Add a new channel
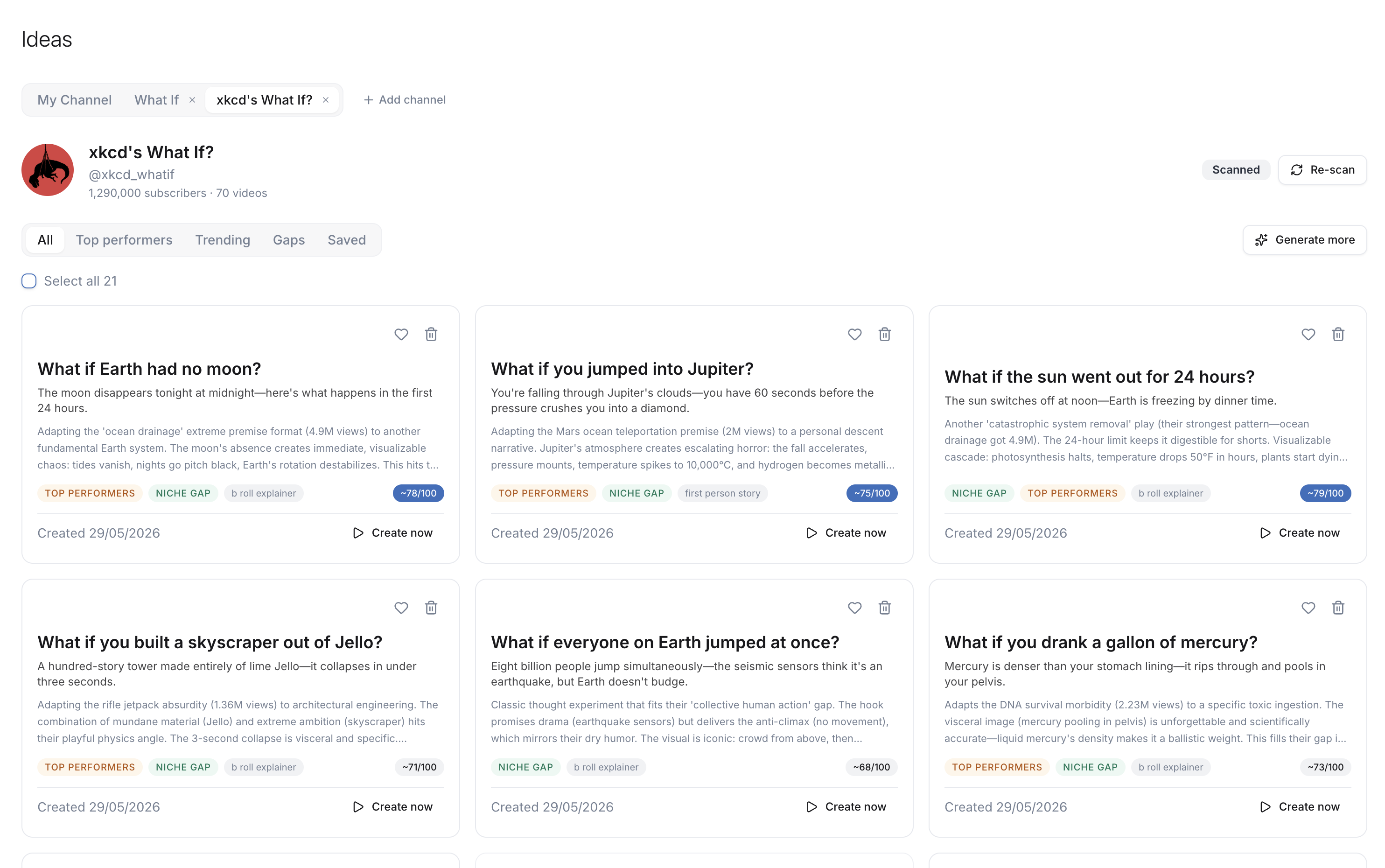The width and height of the screenshot is (1385, 868). pyautogui.click(x=405, y=100)
